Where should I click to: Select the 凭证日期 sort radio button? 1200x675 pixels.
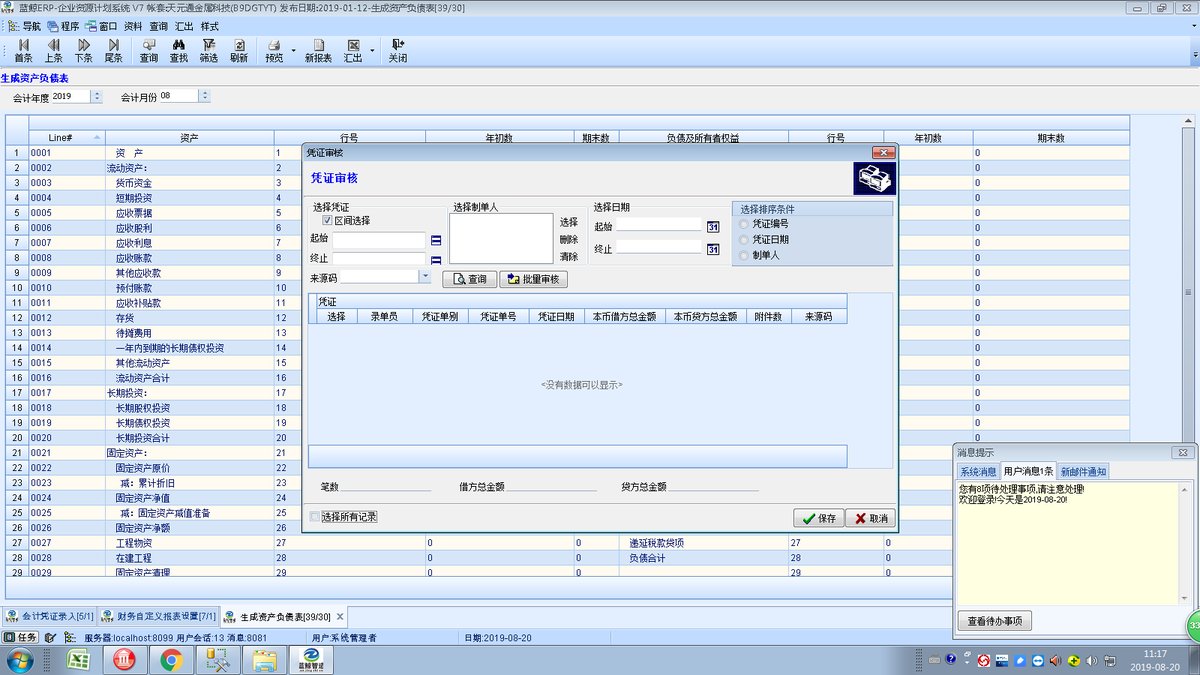click(x=743, y=240)
